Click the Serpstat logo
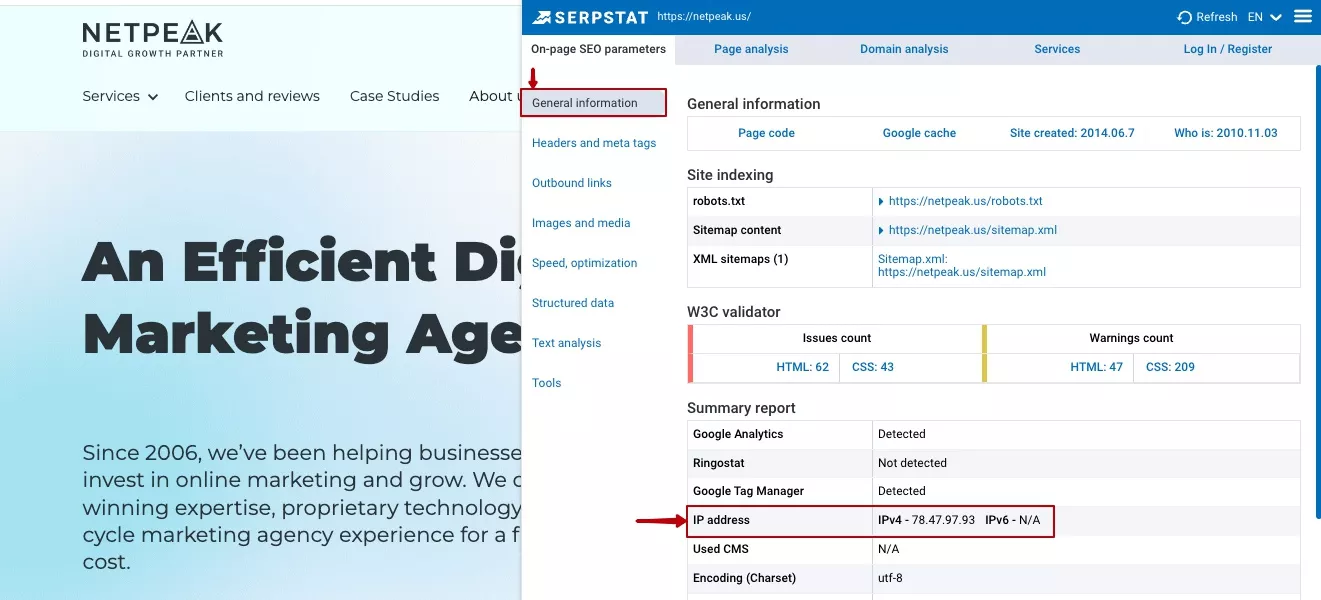 click(x=590, y=17)
